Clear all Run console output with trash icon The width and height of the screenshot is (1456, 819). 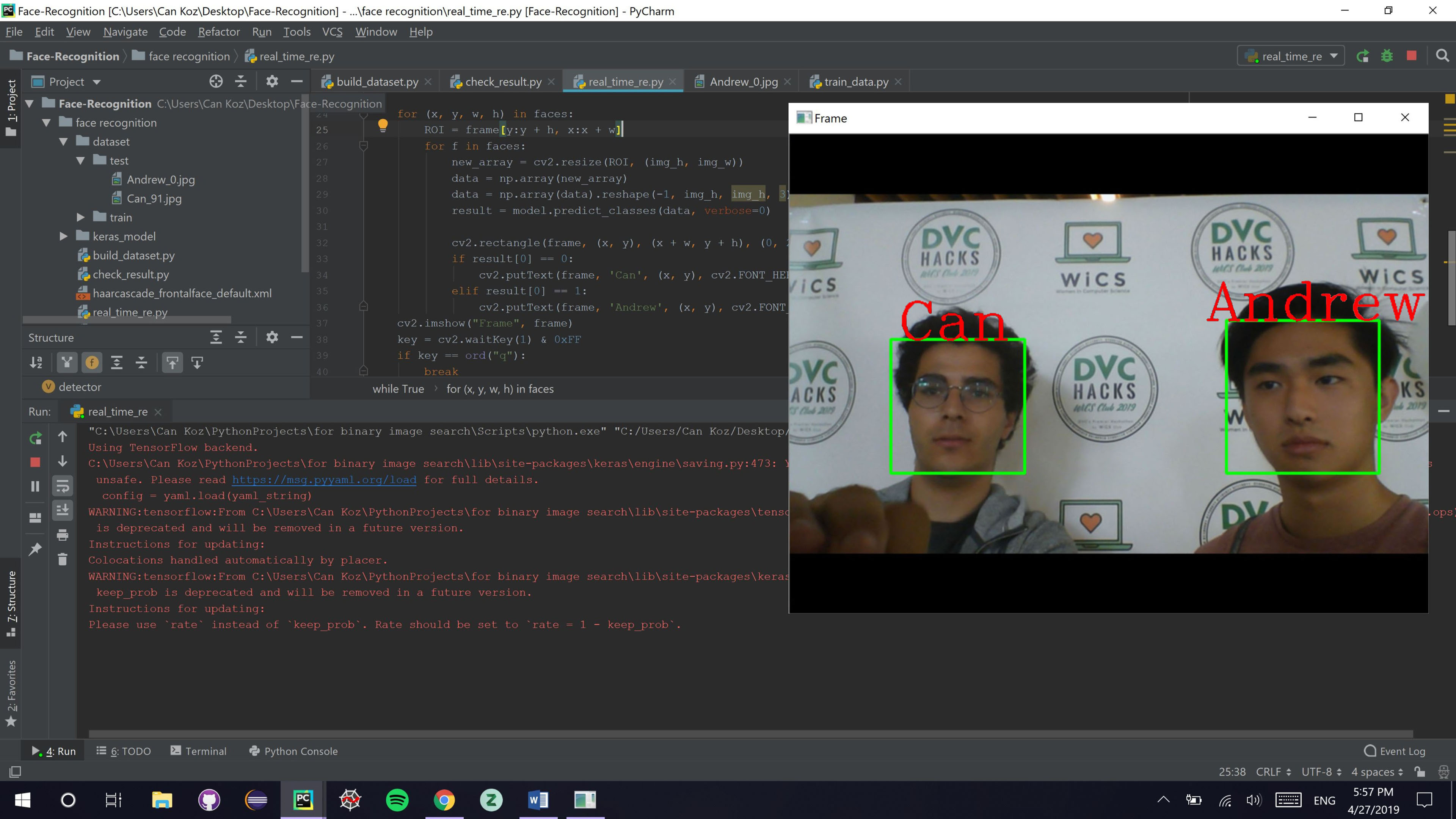(x=62, y=560)
